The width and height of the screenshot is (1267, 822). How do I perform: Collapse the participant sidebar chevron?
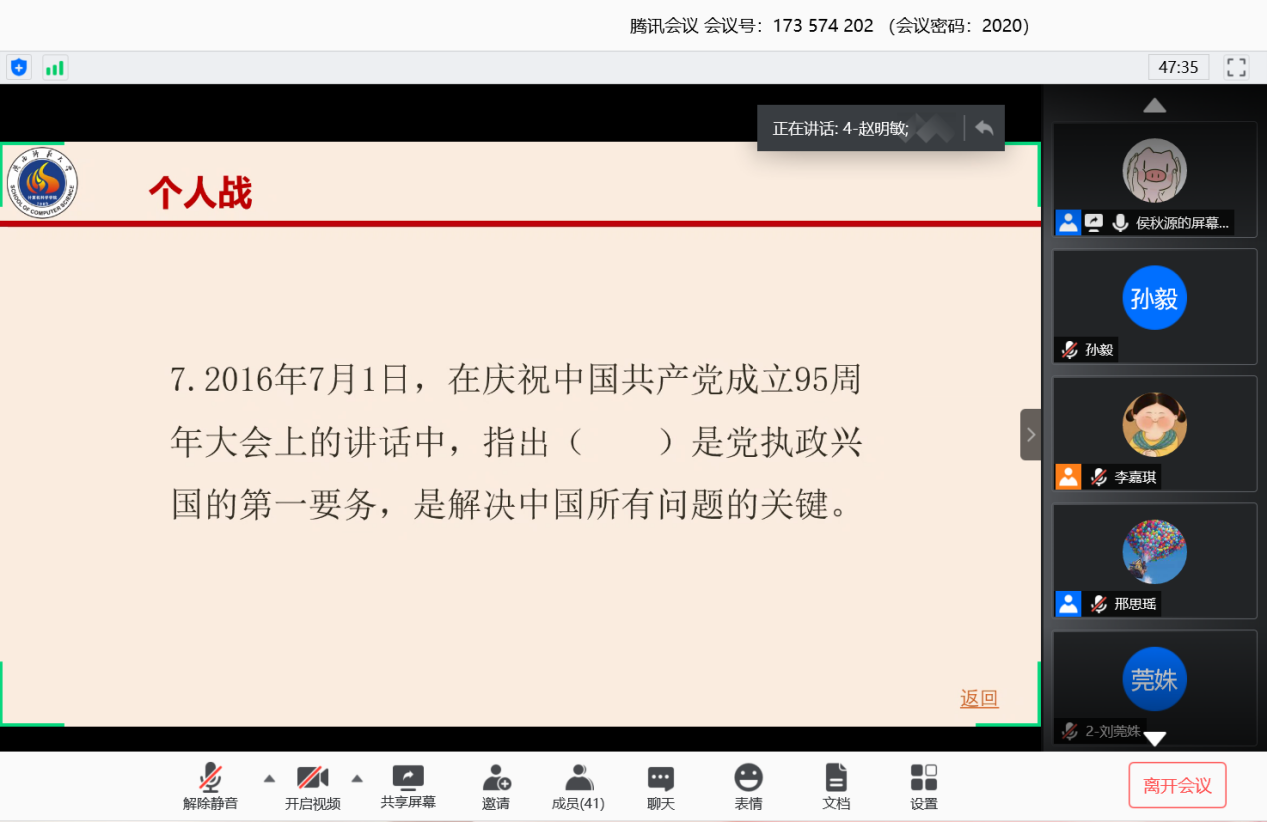(x=1030, y=435)
